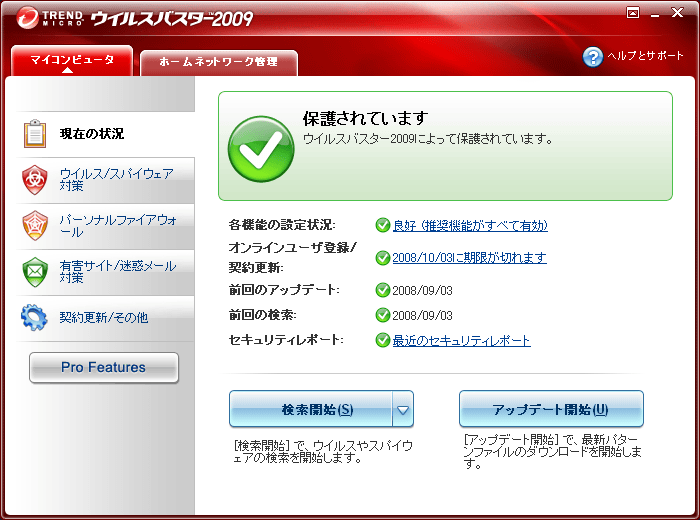Click green check beside 2008/10/03 expiry link
The width and height of the screenshot is (700, 520).
(383, 258)
